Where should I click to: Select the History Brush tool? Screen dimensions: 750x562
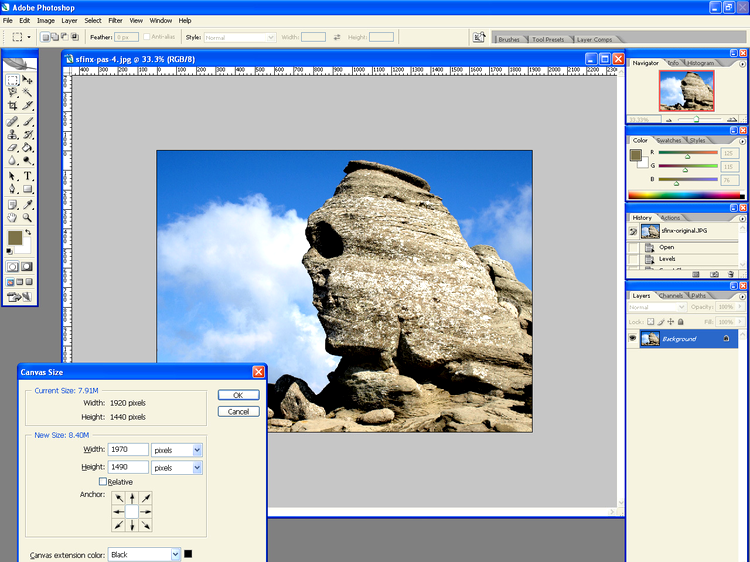click(x=27, y=134)
